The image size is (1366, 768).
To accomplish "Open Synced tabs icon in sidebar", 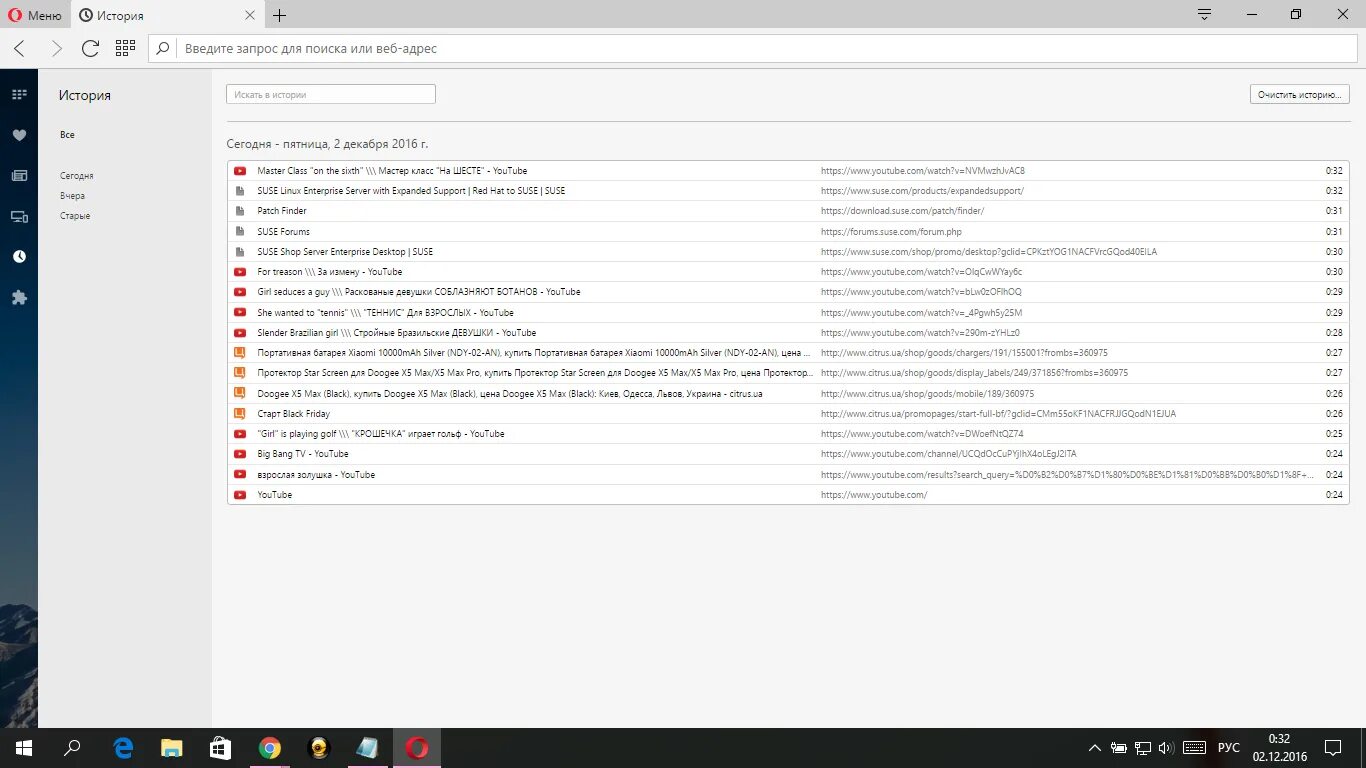I will coord(19,216).
